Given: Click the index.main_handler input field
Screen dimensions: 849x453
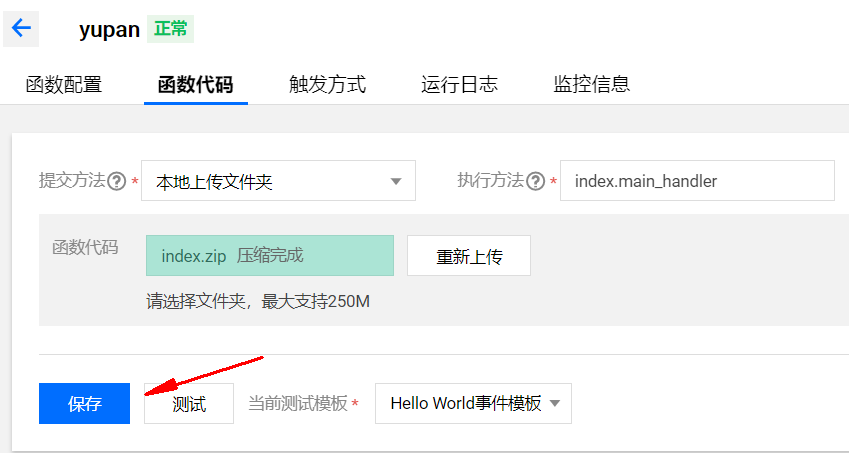Looking at the screenshot, I should (696, 182).
